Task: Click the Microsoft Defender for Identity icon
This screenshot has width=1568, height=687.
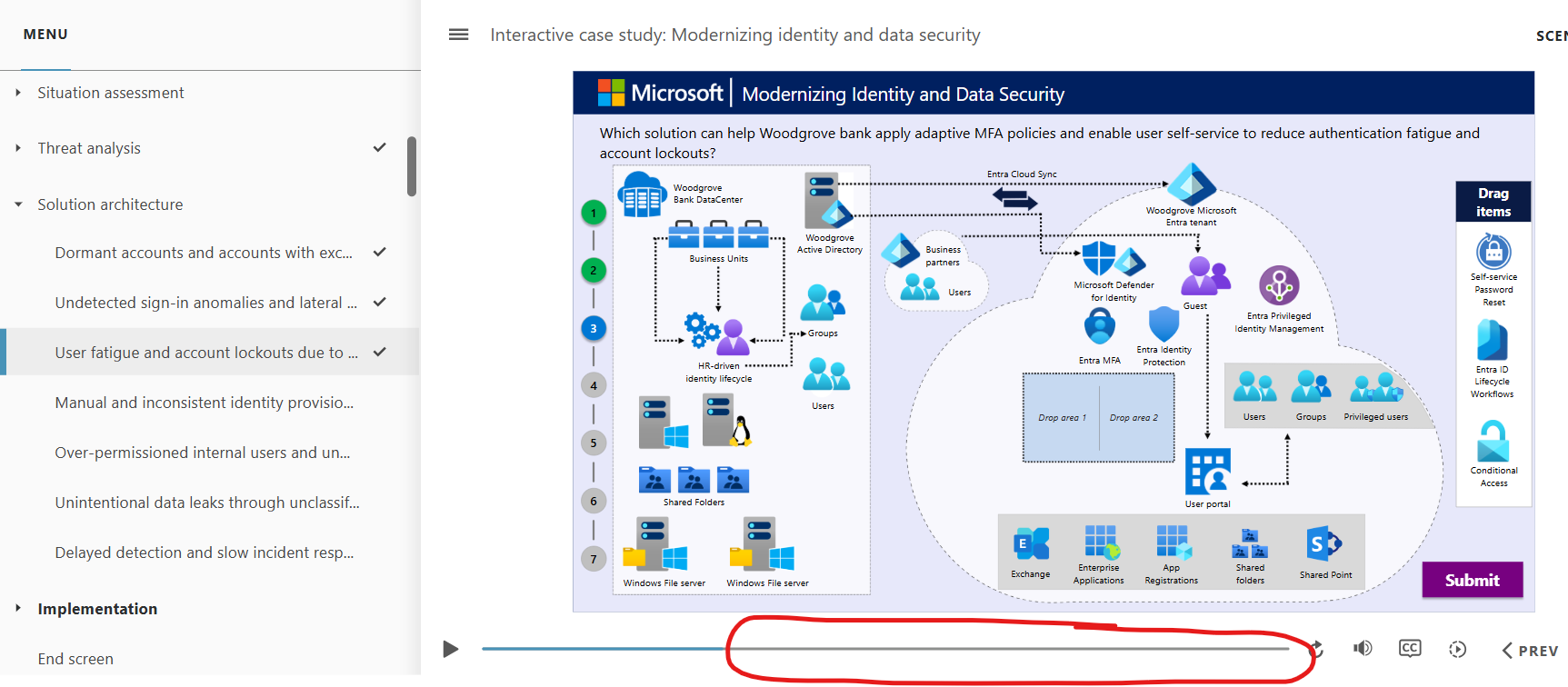Action: click(x=1113, y=259)
